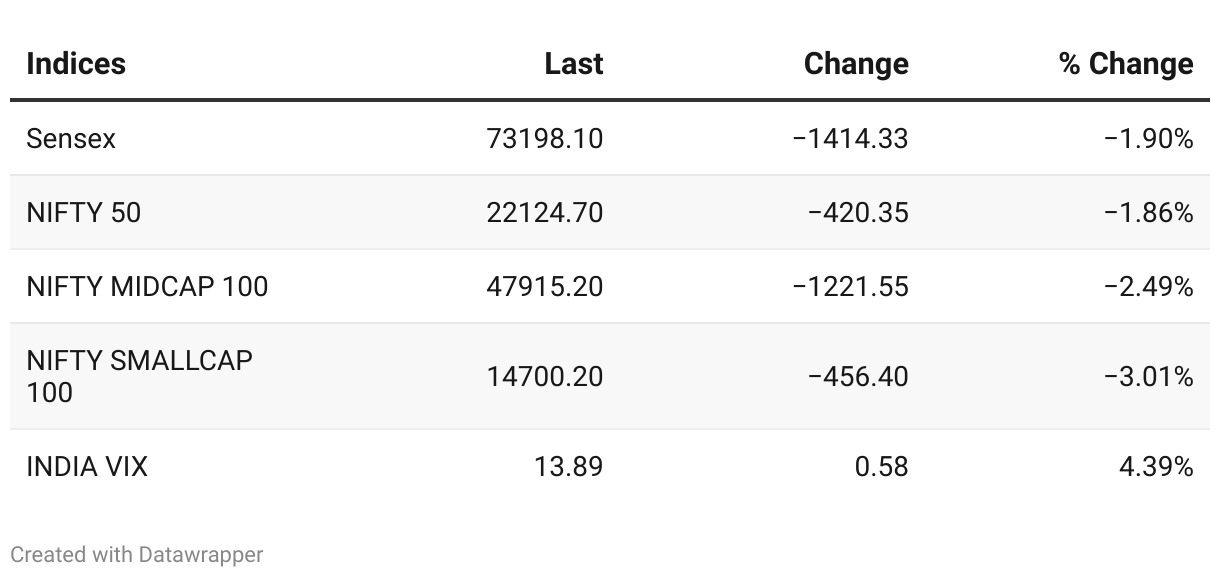Screen dimensions: 1220x578
Task: Click INDIA VIX change value 0.58
Action: tap(881, 466)
